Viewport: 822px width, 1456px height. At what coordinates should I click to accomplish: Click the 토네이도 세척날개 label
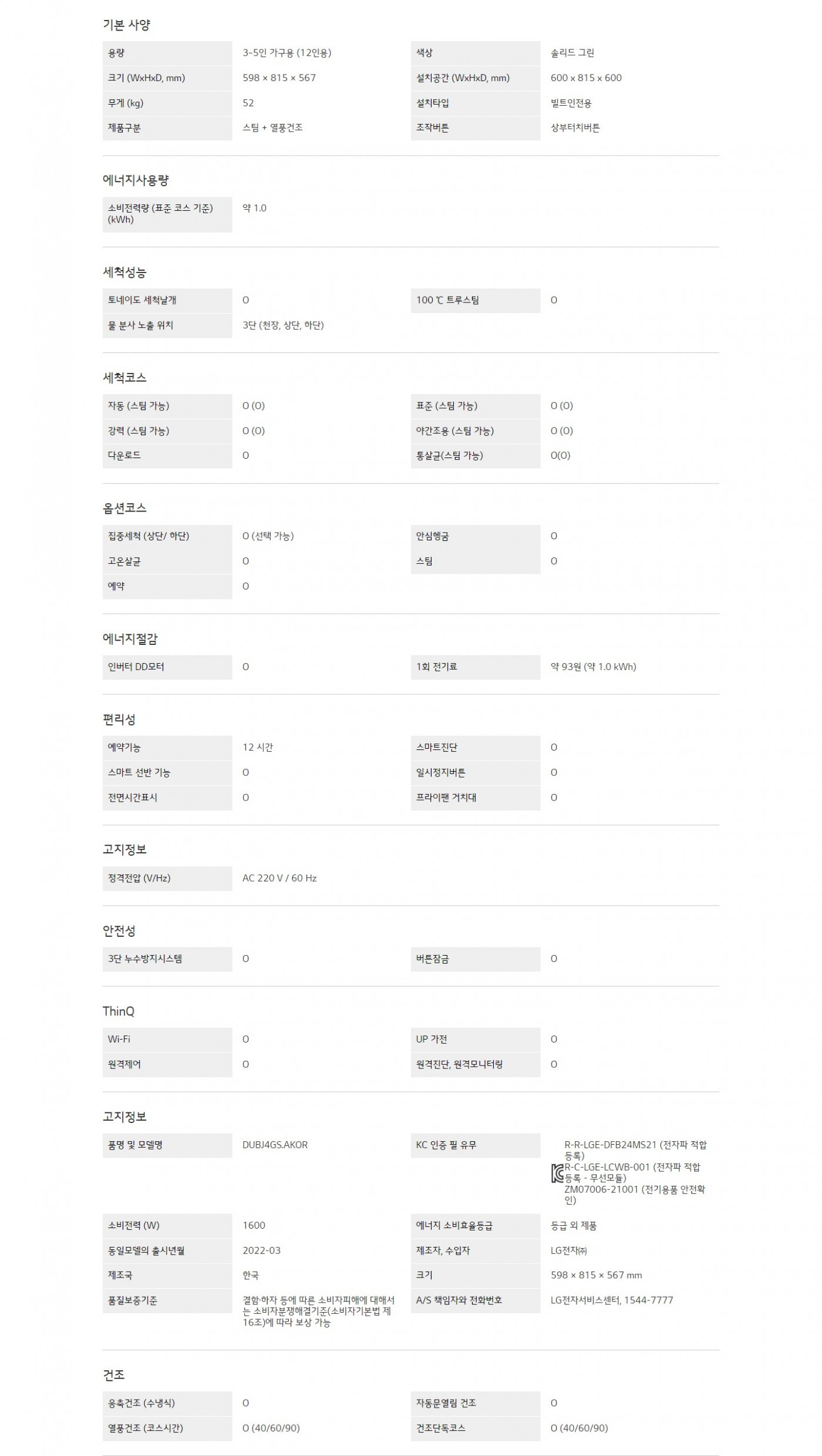pos(142,300)
